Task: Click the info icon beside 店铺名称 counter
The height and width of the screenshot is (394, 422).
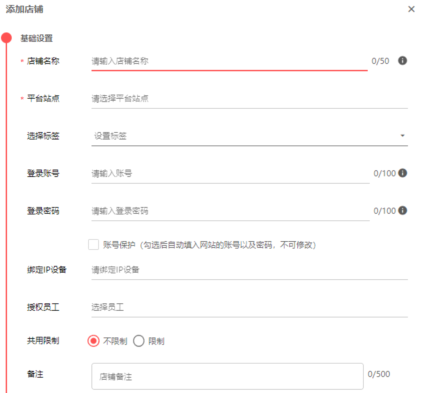Action: (x=402, y=61)
